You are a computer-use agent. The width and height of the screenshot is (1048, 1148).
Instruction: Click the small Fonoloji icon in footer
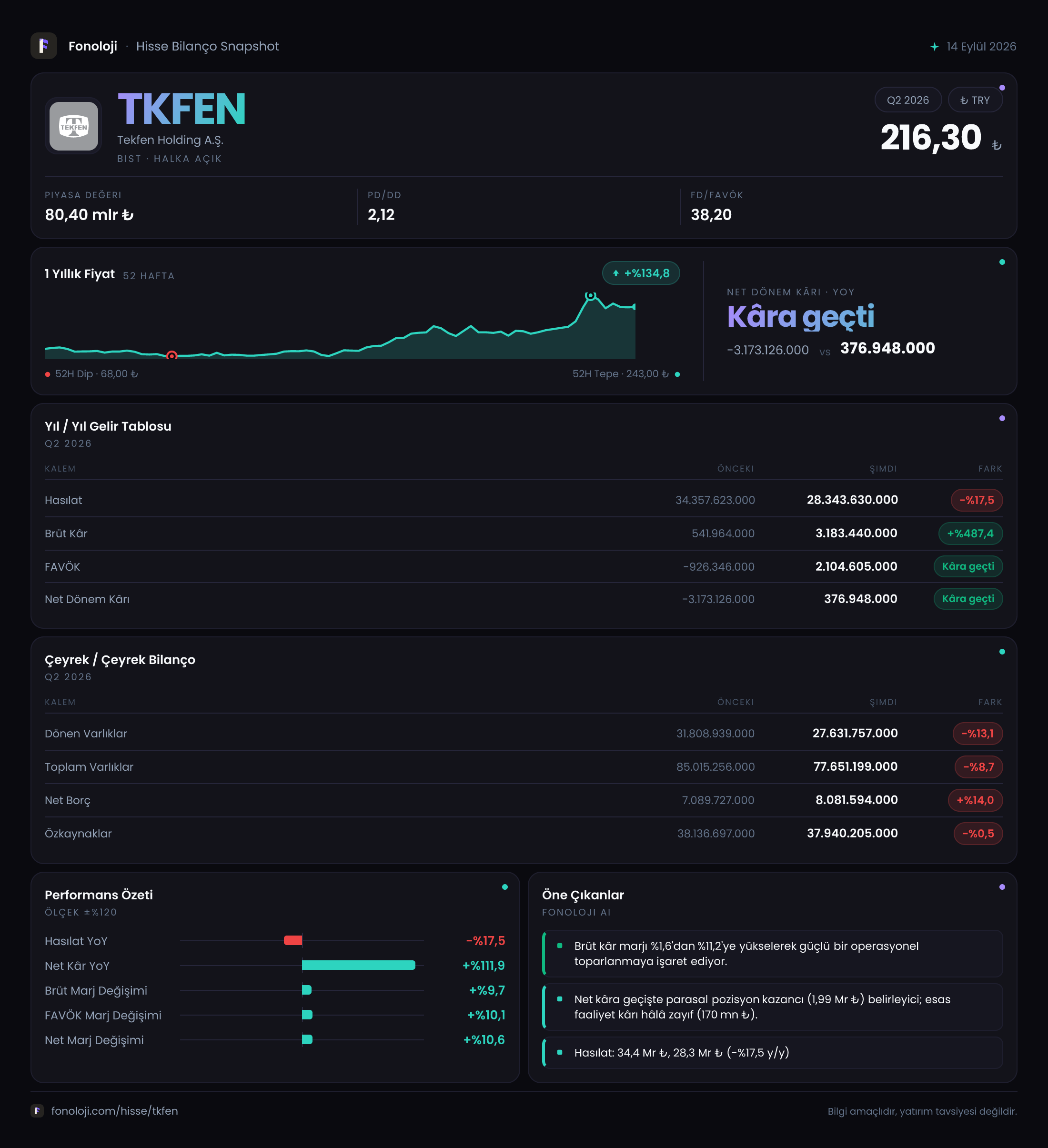37,1110
